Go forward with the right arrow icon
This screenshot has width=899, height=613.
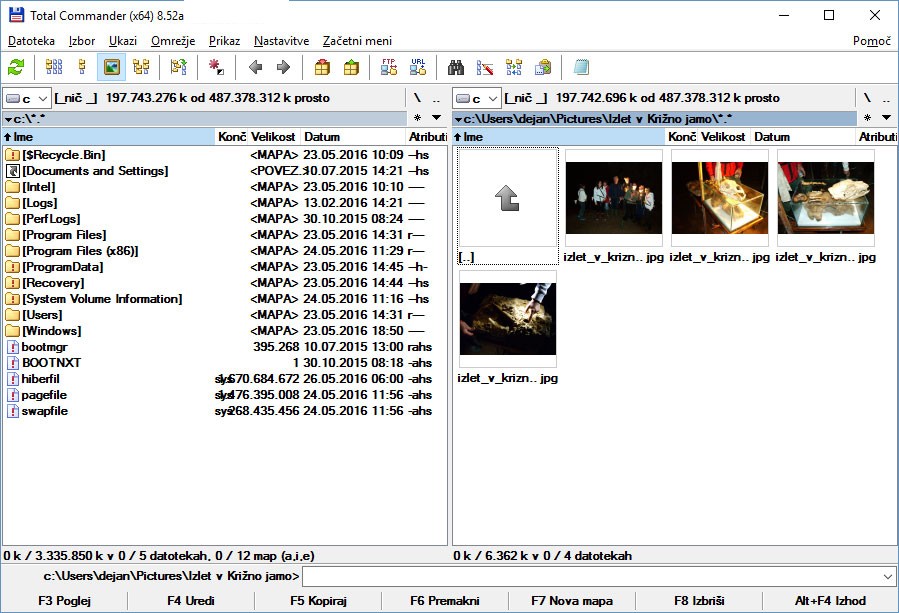(283, 67)
